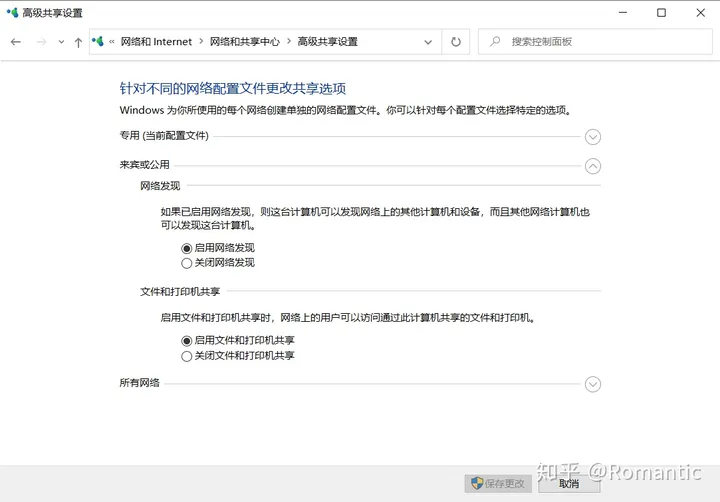Refresh the control panel page
Screen dimensions: 720x502
456,42
